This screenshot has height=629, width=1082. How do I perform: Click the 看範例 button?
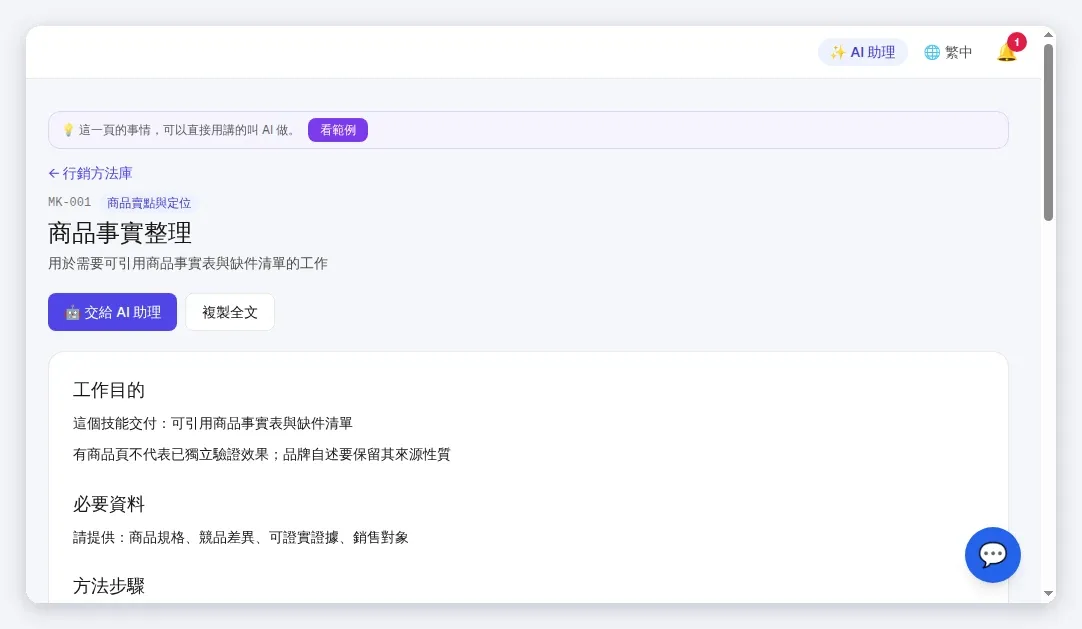click(x=337, y=130)
